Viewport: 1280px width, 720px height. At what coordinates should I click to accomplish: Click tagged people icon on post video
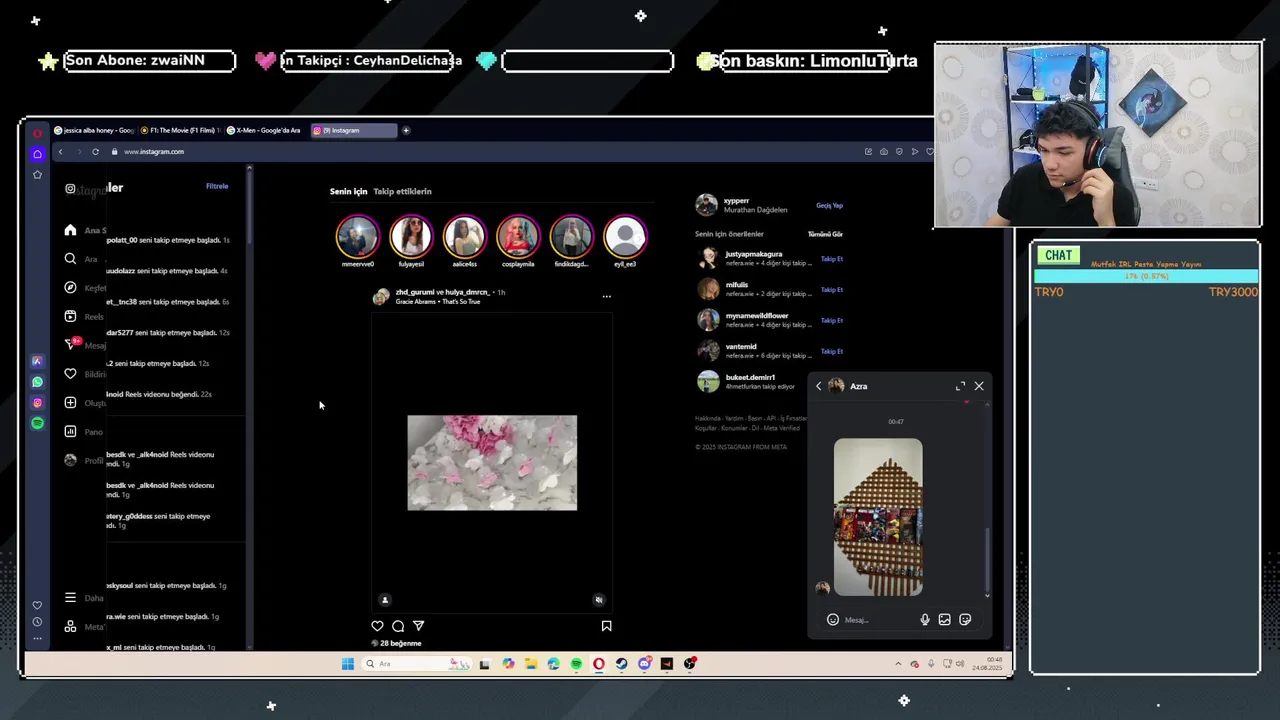point(385,600)
